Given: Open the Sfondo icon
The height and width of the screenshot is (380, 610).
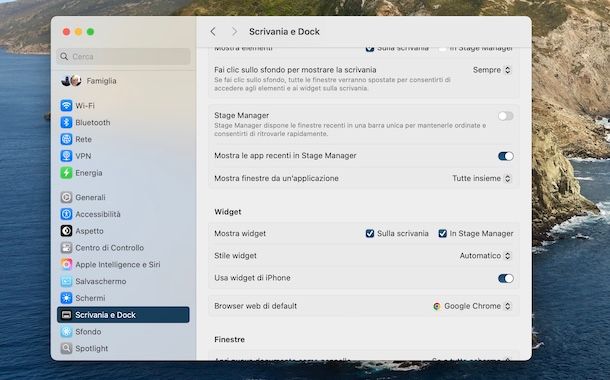Looking at the screenshot, I should point(66,331).
